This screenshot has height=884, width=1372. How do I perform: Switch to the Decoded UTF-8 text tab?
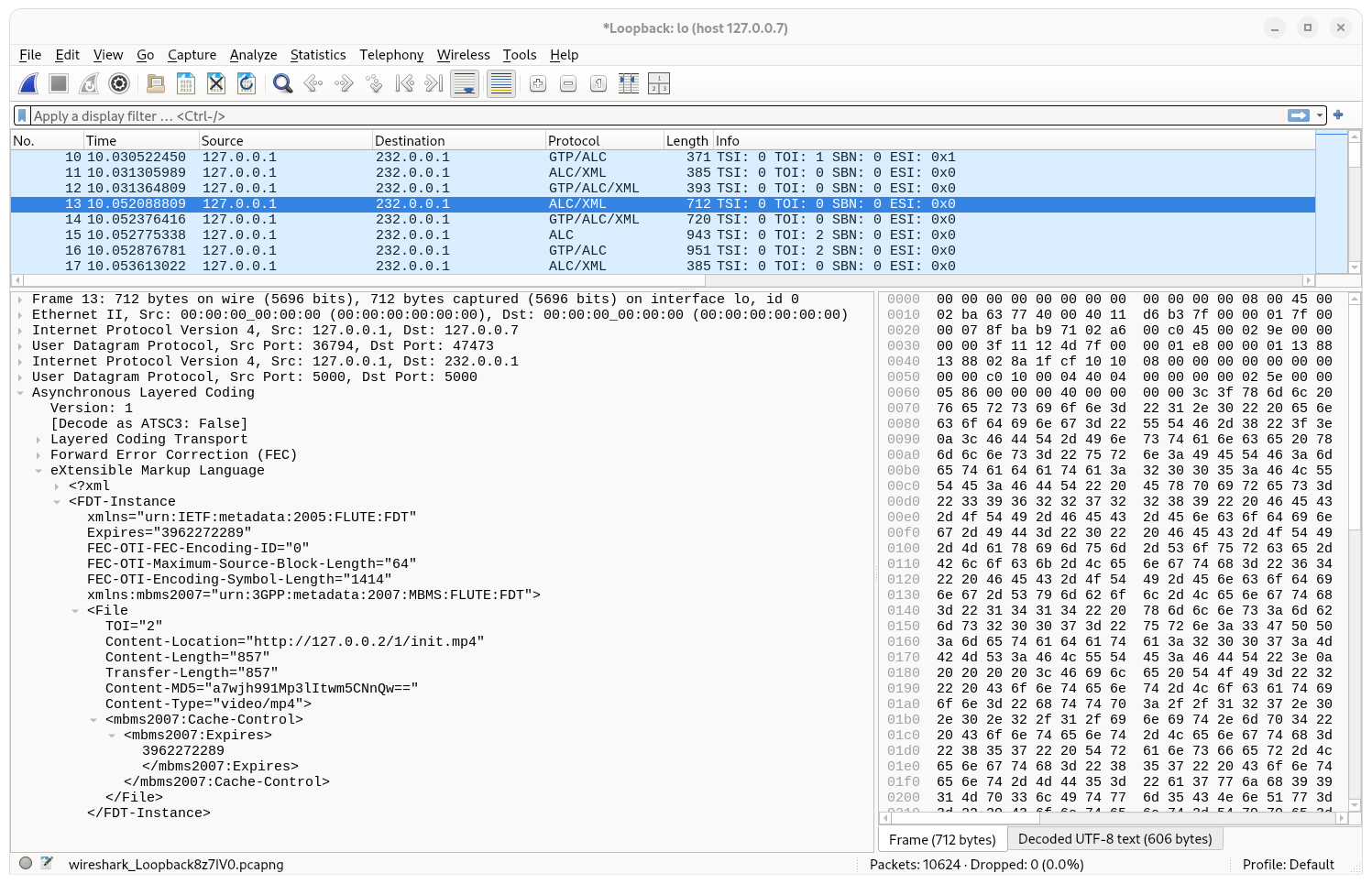(x=1115, y=838)
